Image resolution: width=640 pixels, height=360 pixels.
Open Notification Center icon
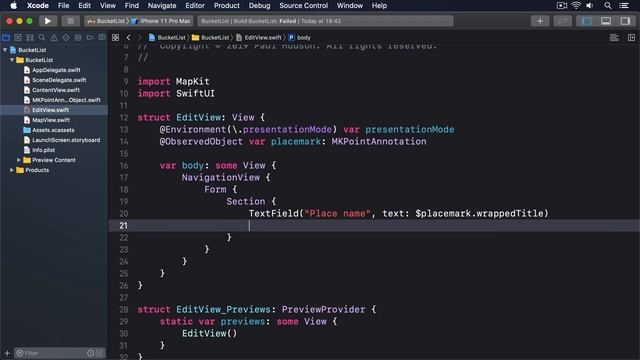(624, 6)
